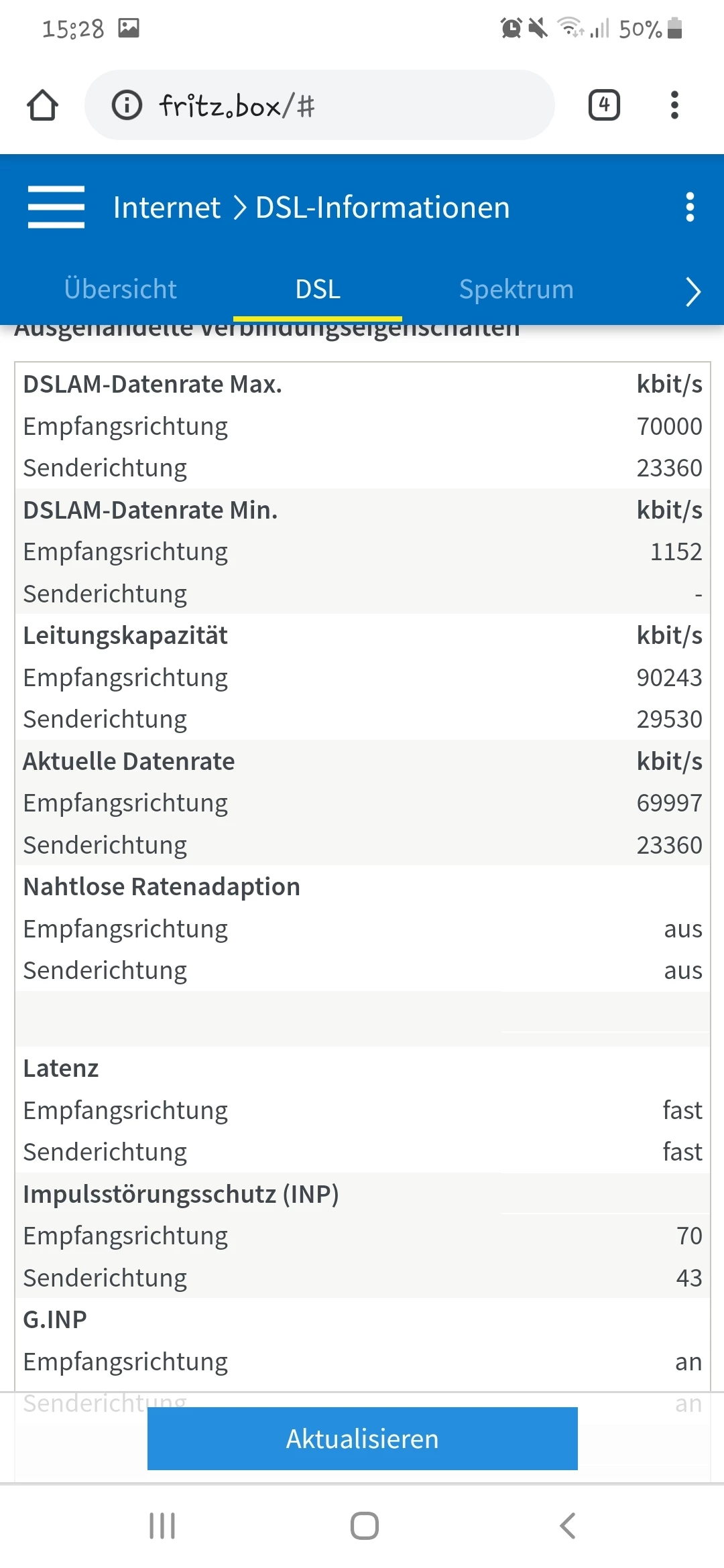Tap the Internet breadcrumb in the header

point(166,207)
